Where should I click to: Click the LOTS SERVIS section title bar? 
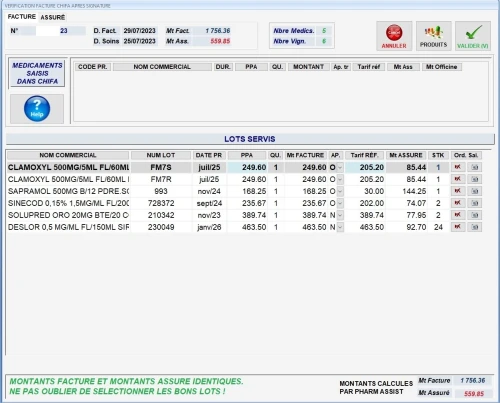250,139
